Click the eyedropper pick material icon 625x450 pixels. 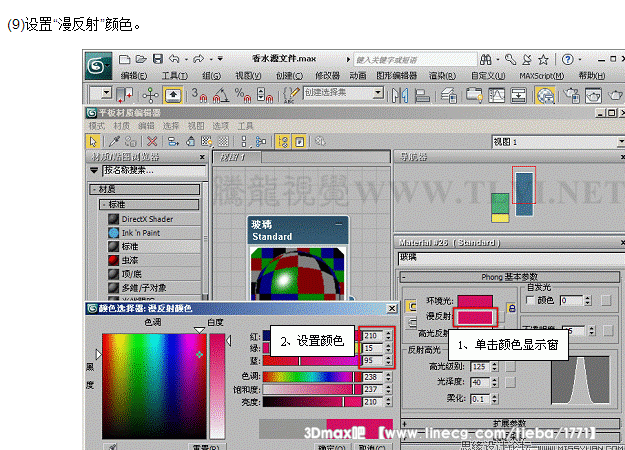tap(114, 141)
